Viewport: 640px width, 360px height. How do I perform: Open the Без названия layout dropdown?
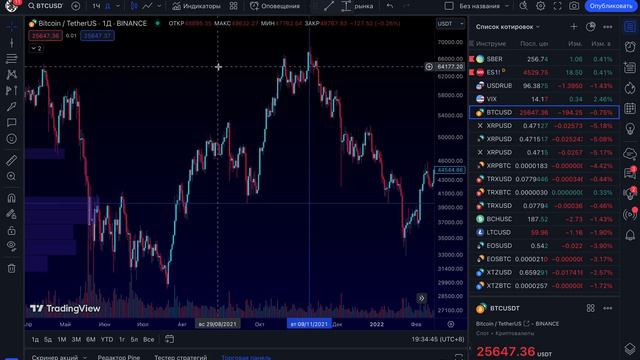click(483, 6)
